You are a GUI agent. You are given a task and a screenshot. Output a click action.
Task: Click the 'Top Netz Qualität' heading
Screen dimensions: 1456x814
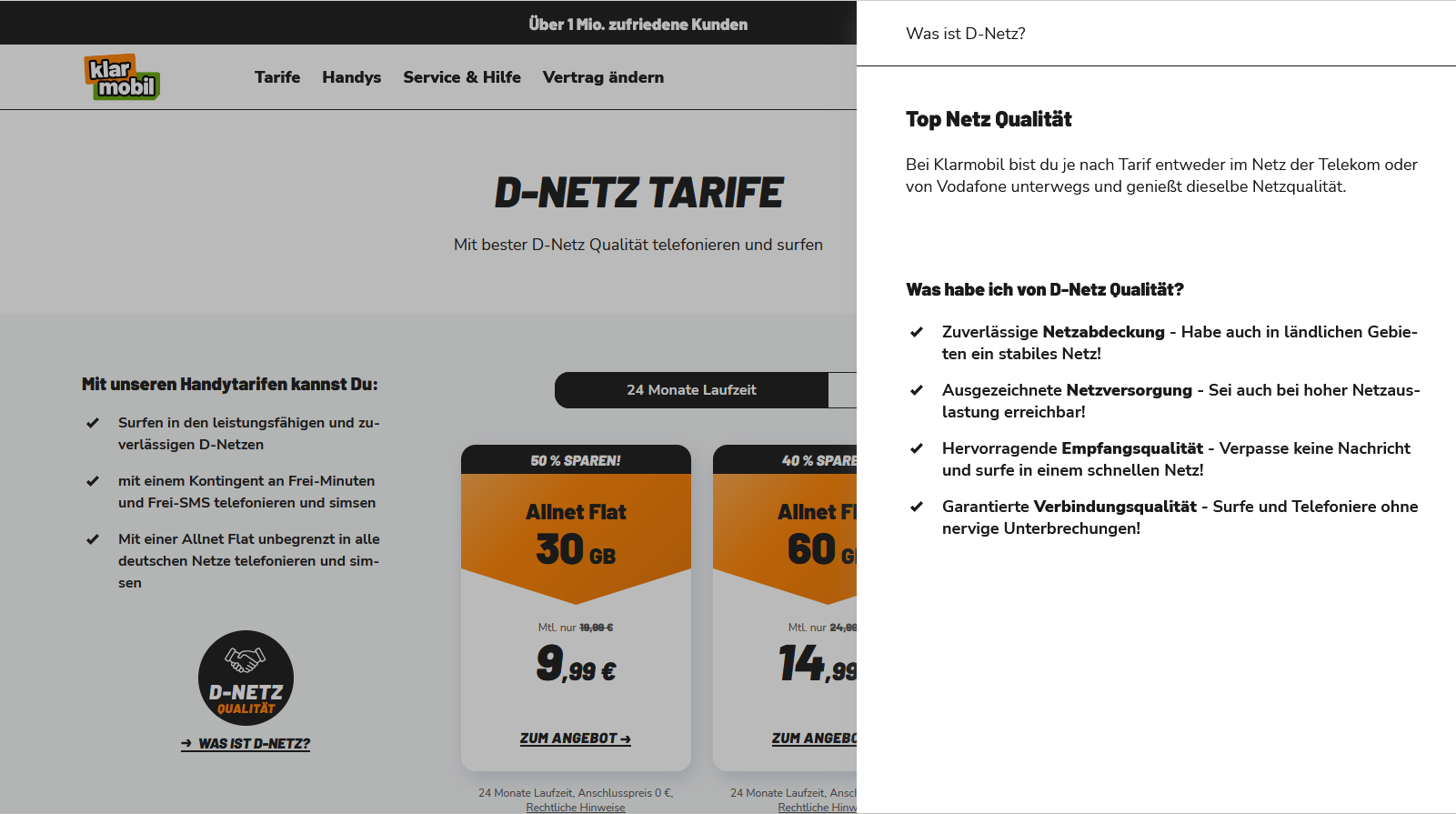989,119
